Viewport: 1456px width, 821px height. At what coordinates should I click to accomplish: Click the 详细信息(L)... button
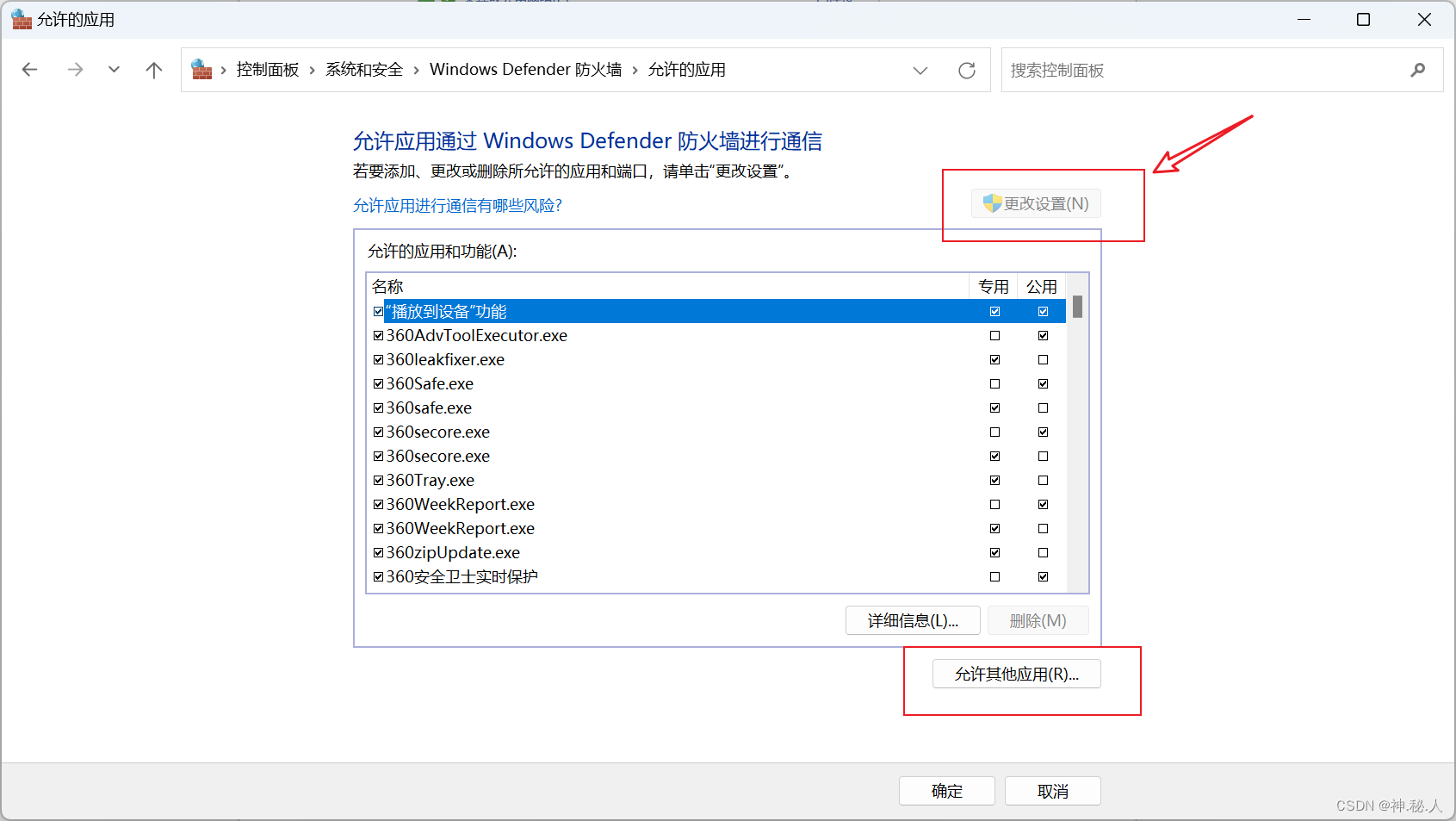tap(913, 620)
